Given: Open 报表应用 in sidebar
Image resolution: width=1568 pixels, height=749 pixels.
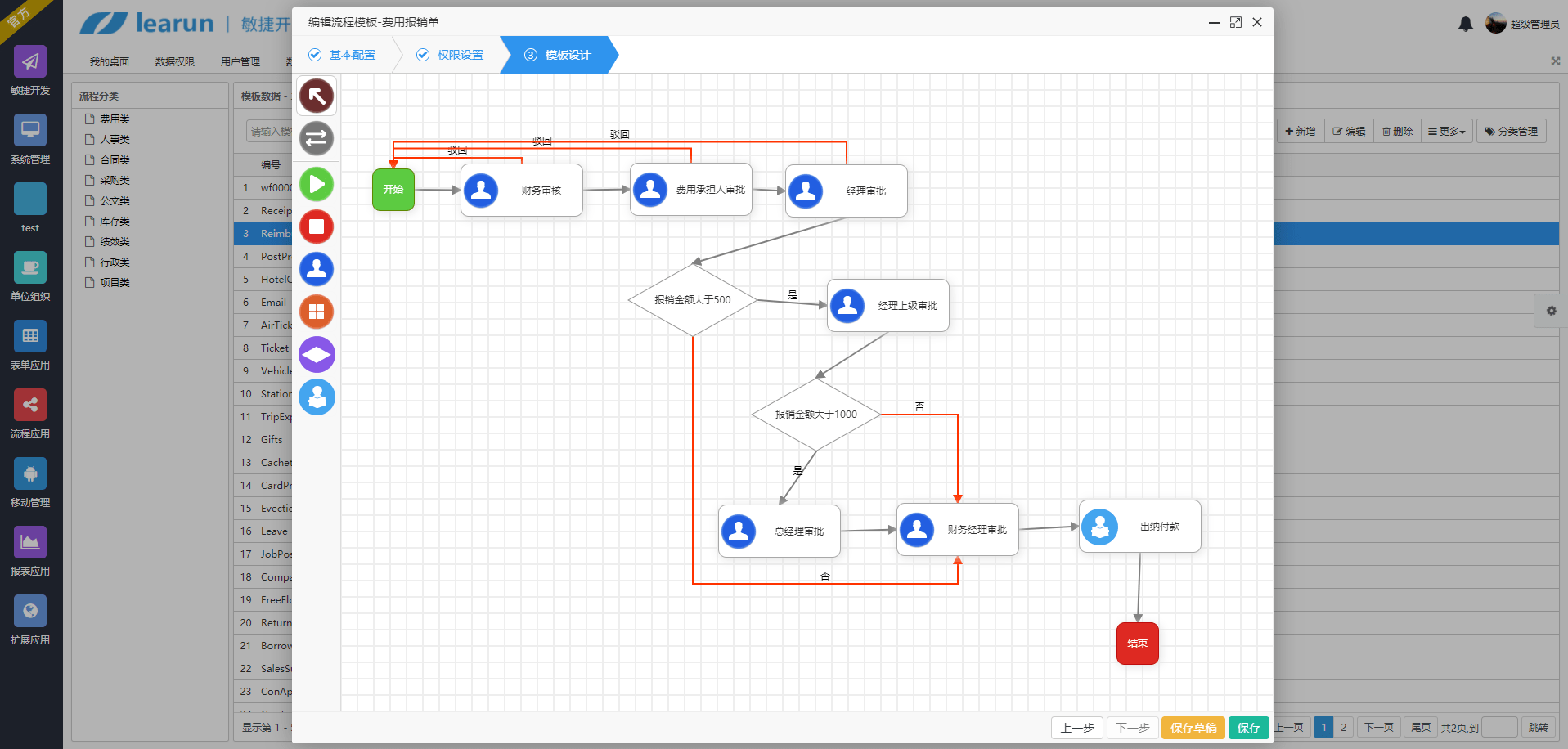Looking at the screenshot, I should (30, 552).
